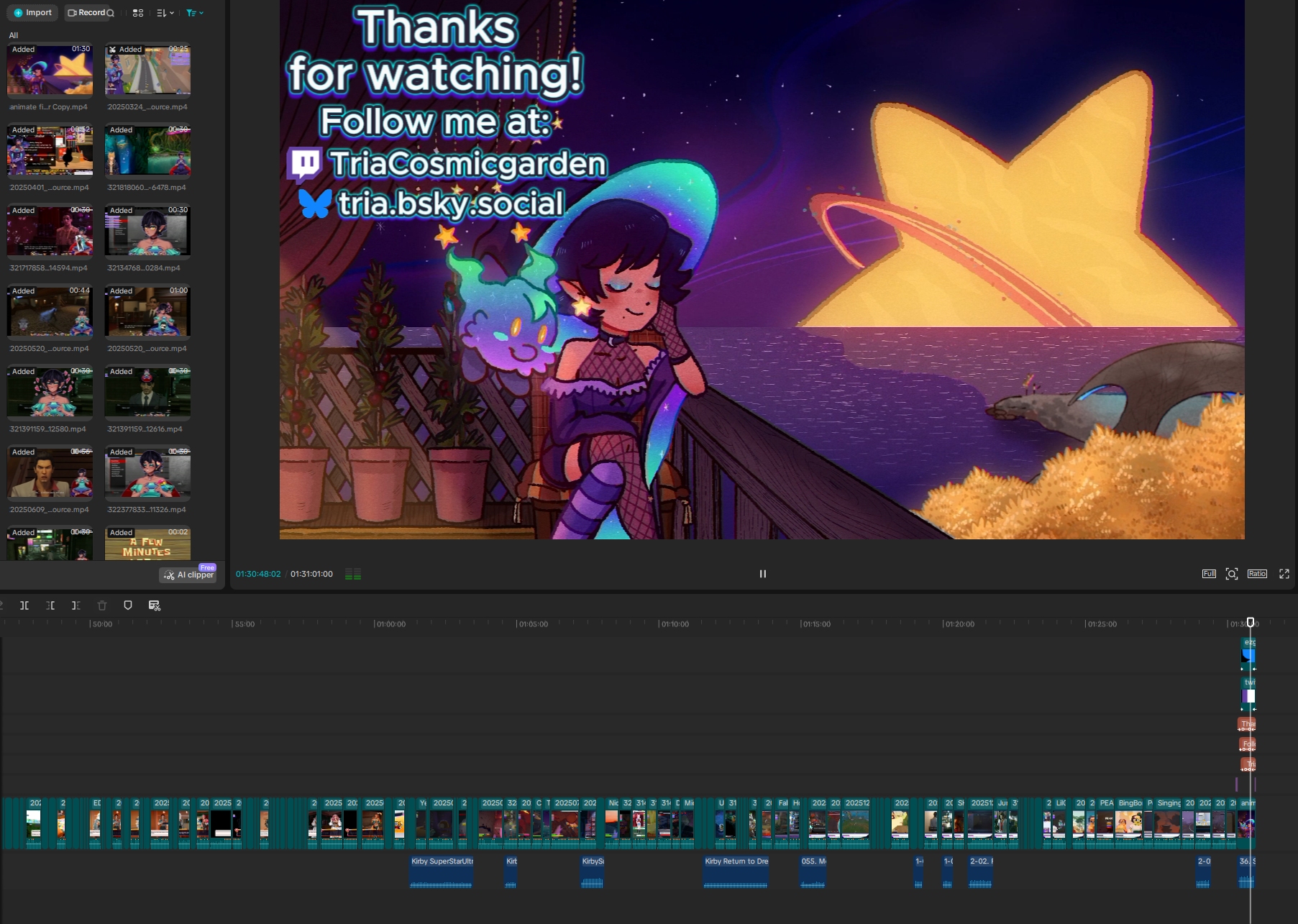
Task: Open the media Filter dropdown
Action: (x=195, y=13)
